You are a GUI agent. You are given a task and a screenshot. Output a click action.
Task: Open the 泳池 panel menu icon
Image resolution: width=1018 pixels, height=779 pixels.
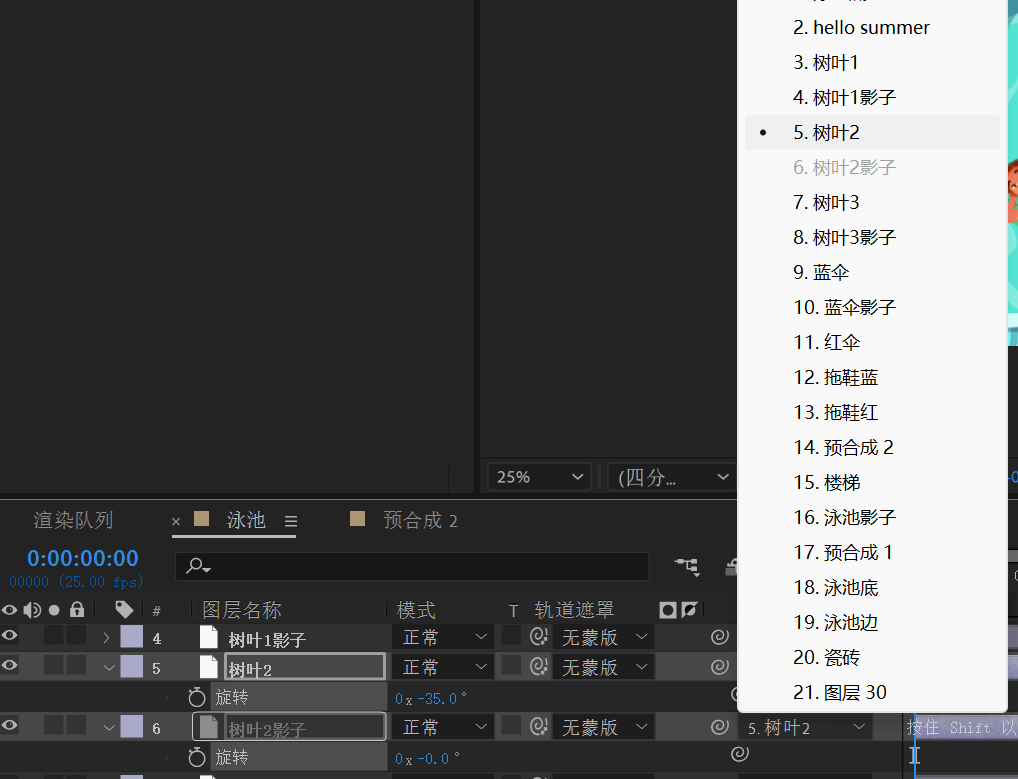(x=291, y=521)
